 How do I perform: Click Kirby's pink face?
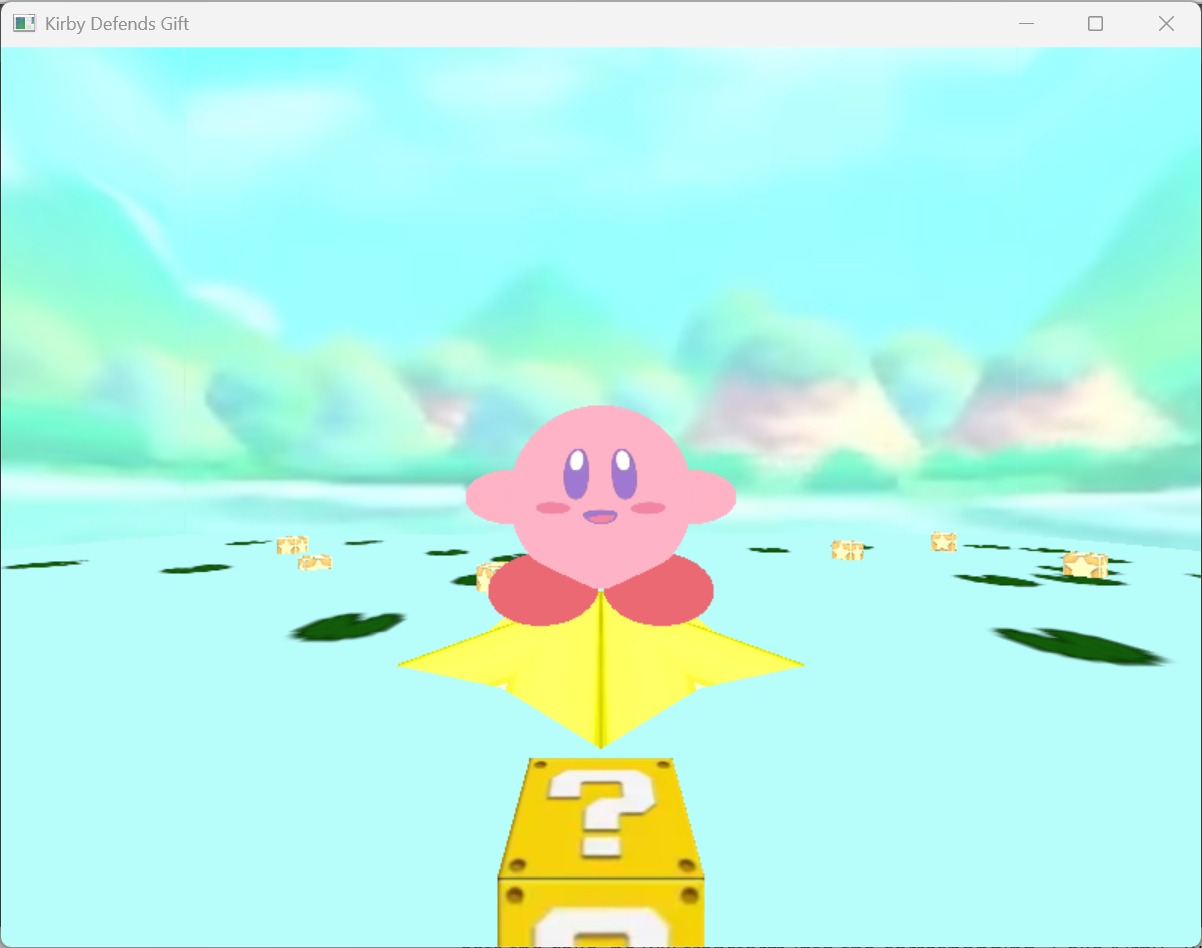[x=601, y=495]
